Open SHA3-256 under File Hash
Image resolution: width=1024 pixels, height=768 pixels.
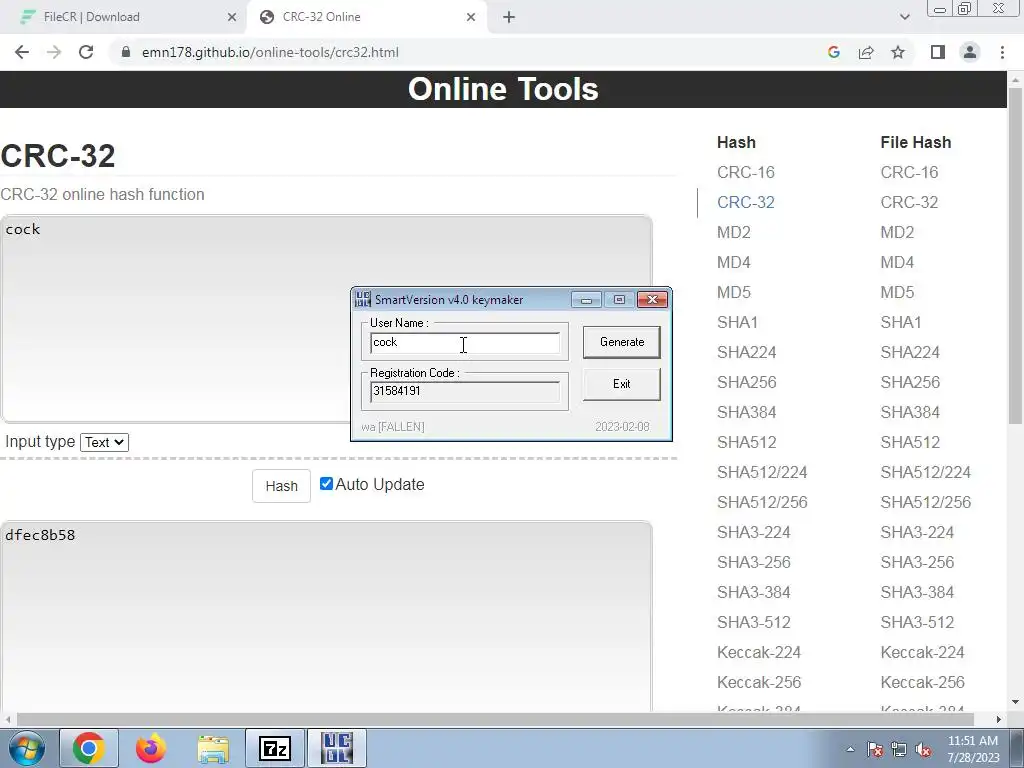pyautogui.click(x=917, y=562)
